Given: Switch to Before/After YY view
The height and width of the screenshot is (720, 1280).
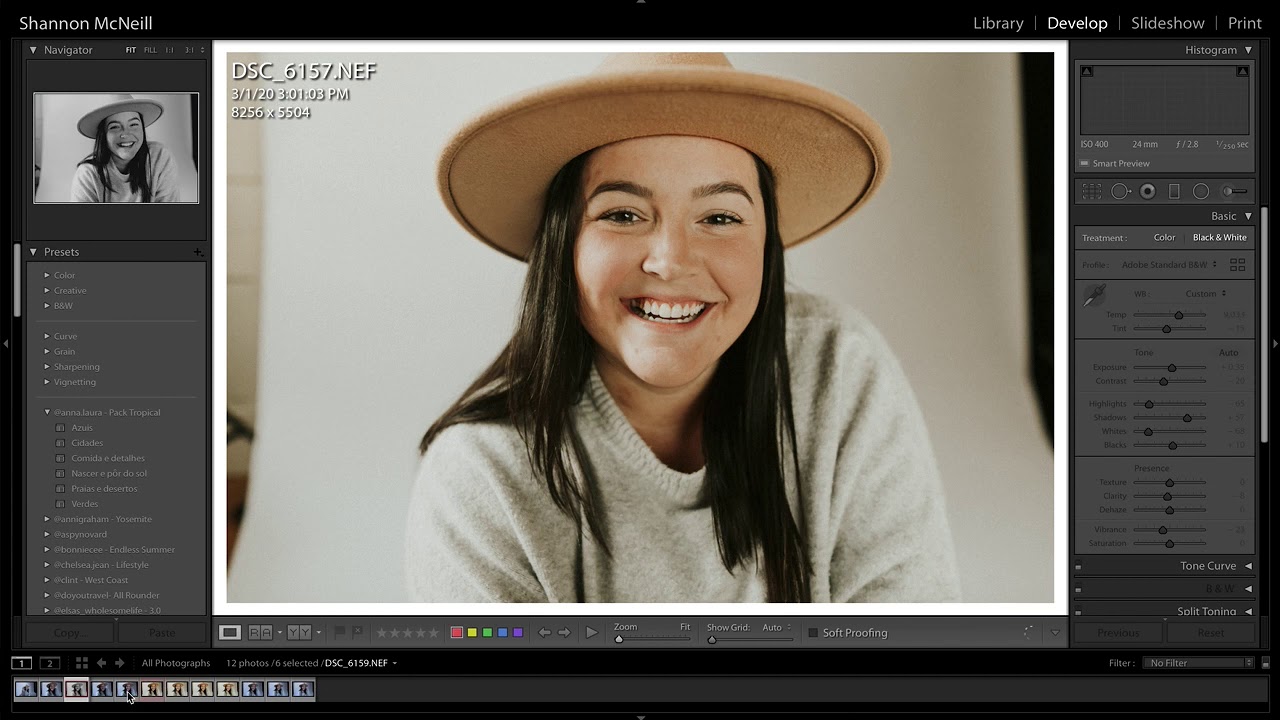Looking at the screenshot, I should point(299,632).
